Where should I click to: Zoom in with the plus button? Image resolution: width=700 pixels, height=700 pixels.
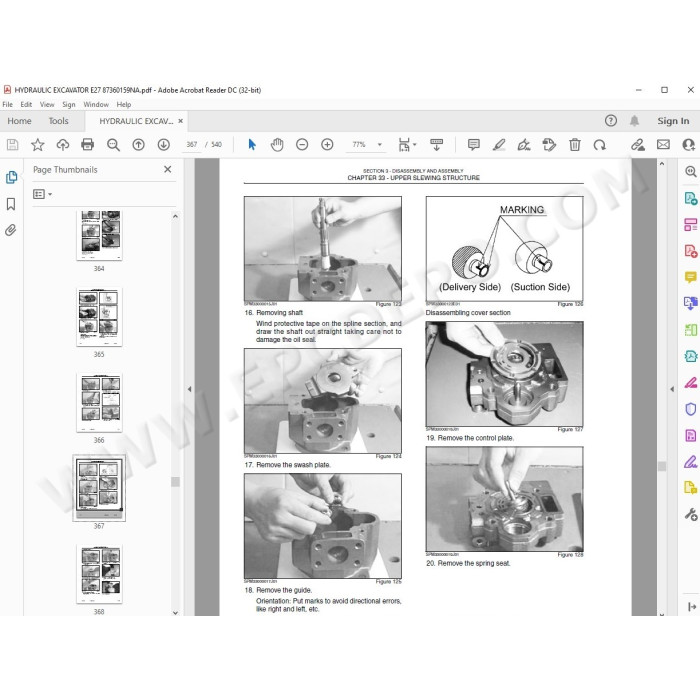point(327,144)
